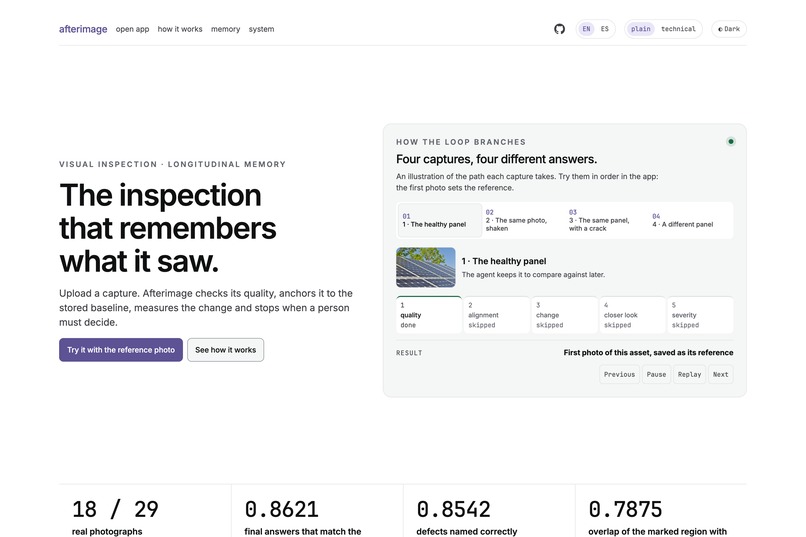This screenshot has width=806, height=537.
Task: Switch language to EN
Action: pyautogui.click(x=587, y=29)
